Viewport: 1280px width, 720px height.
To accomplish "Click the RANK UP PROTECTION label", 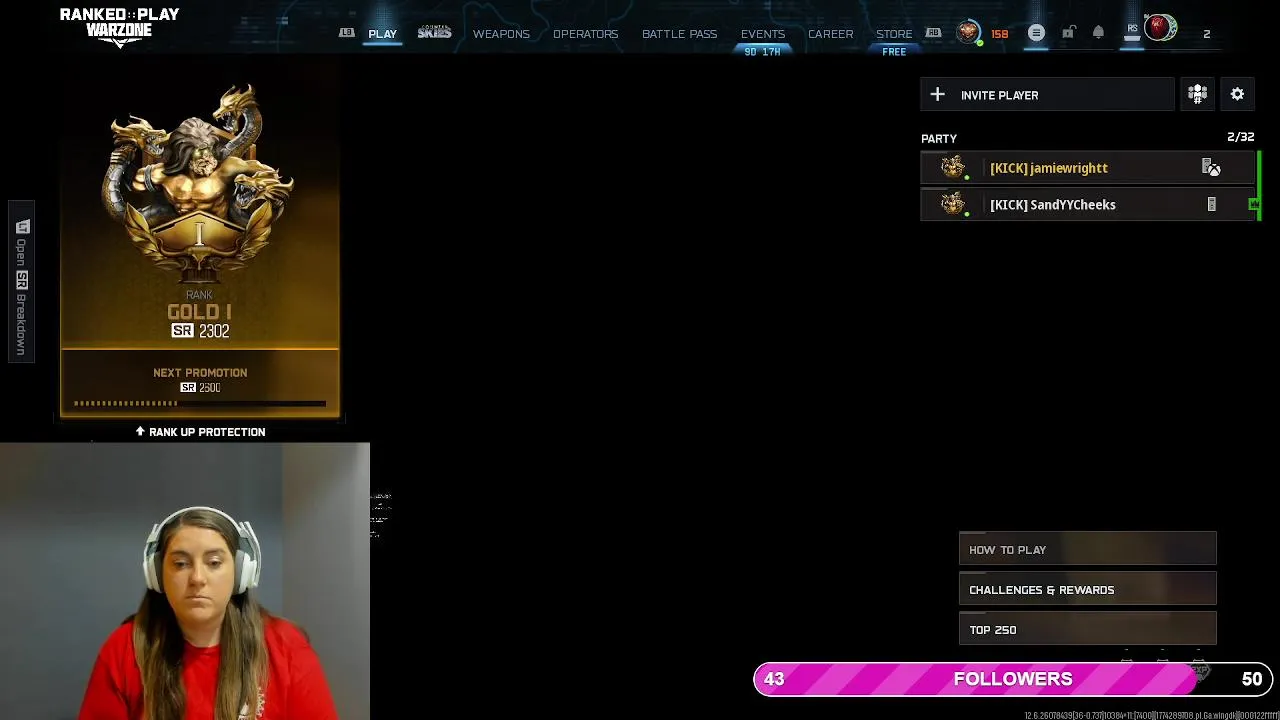I will tap(207, 432).
